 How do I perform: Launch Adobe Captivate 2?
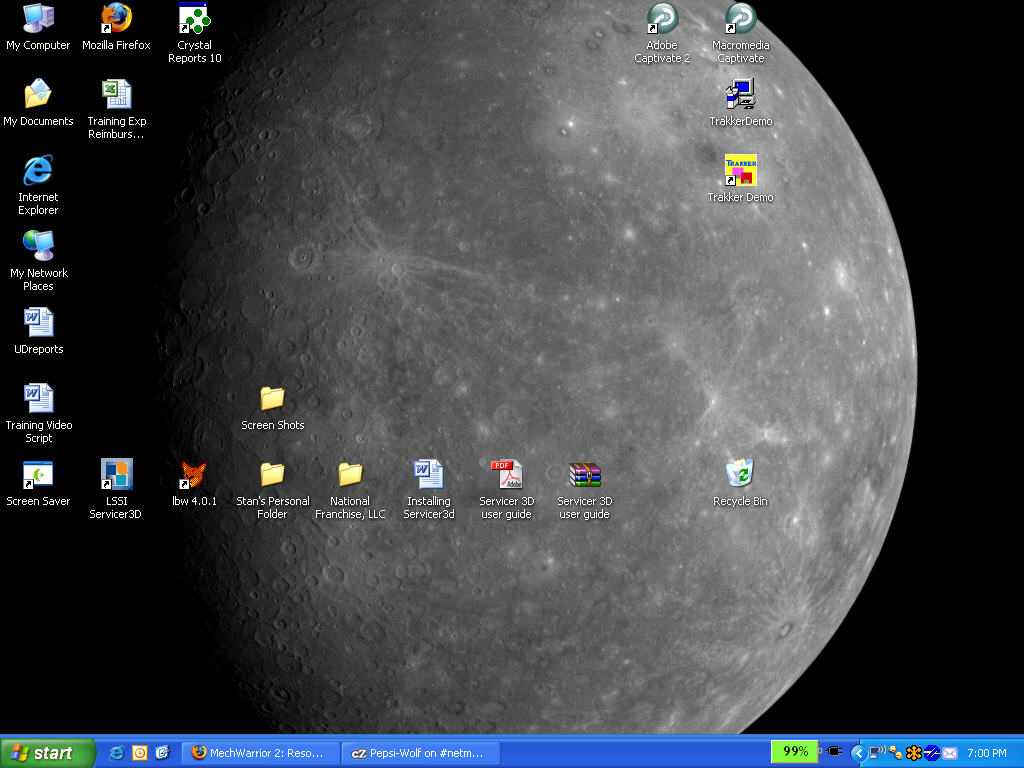point(662,22)
